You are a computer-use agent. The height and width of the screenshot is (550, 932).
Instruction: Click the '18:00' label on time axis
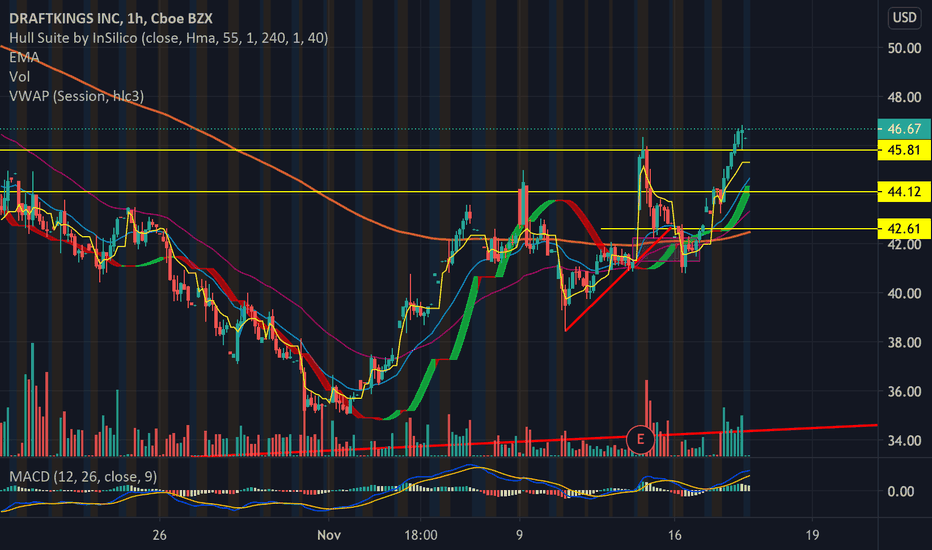click(421, 535)
